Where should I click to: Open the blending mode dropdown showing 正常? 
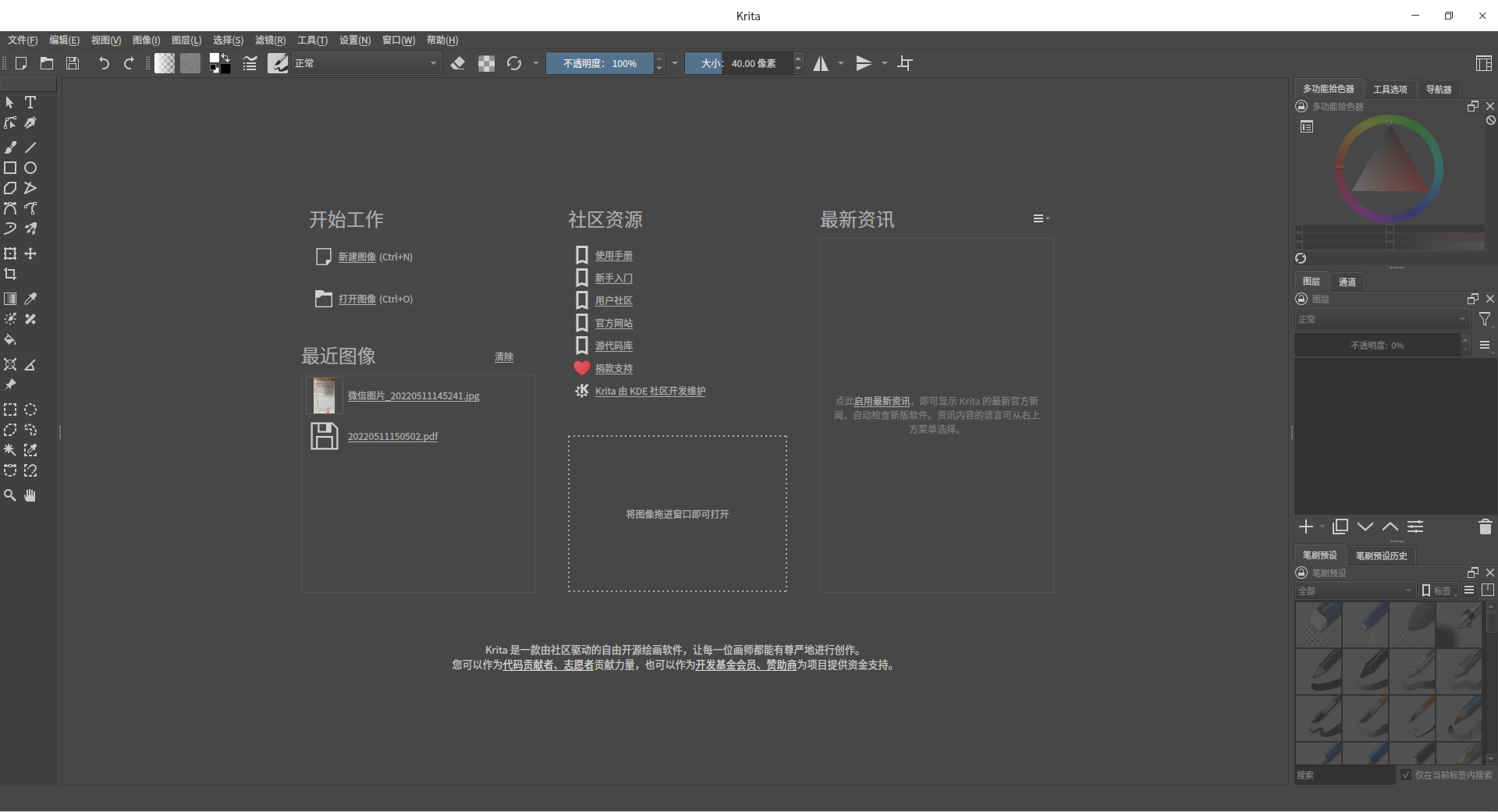pyautogui.click(x=365, y=63)
